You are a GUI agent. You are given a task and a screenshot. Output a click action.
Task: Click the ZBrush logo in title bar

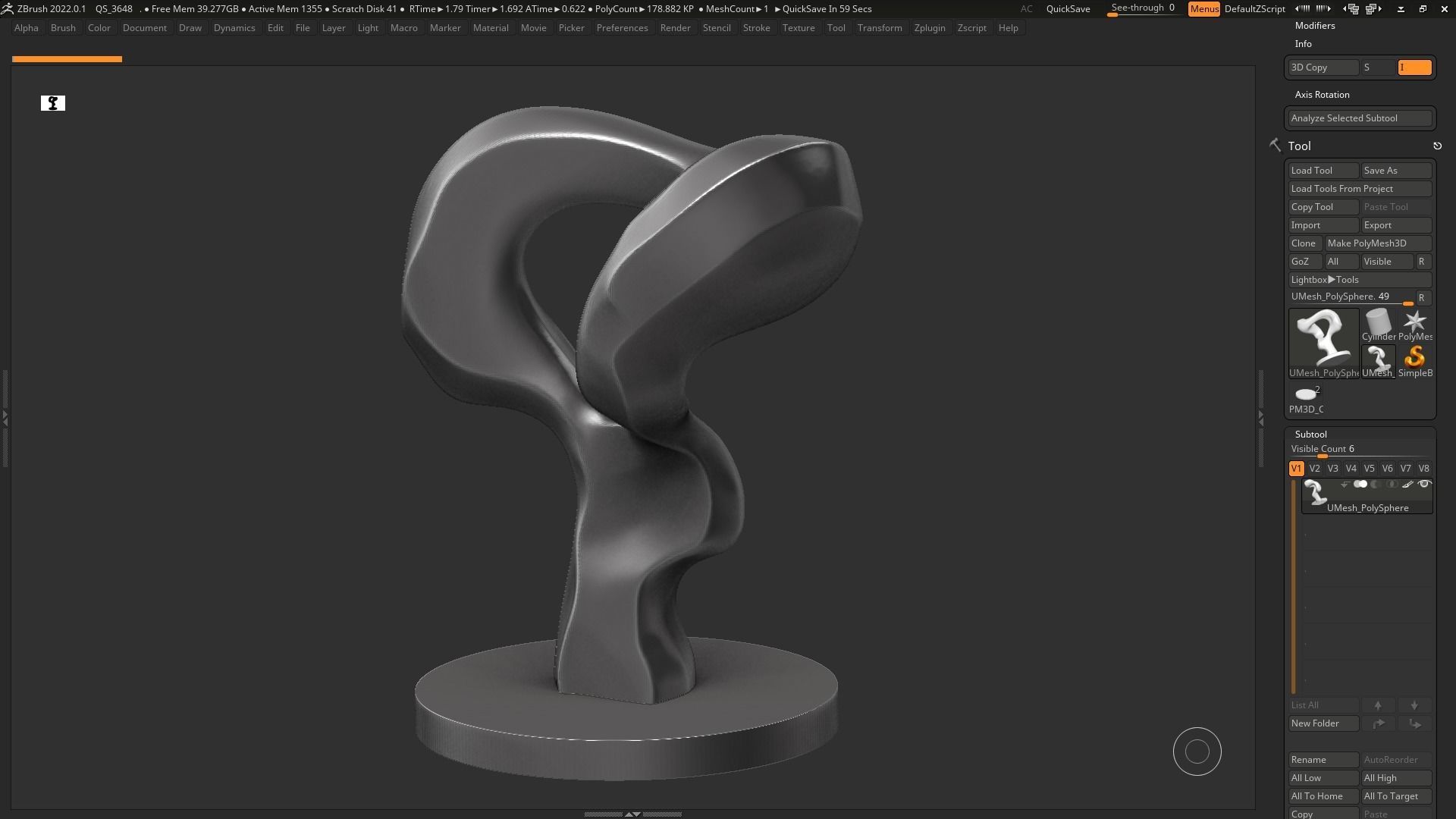[7, 9]
